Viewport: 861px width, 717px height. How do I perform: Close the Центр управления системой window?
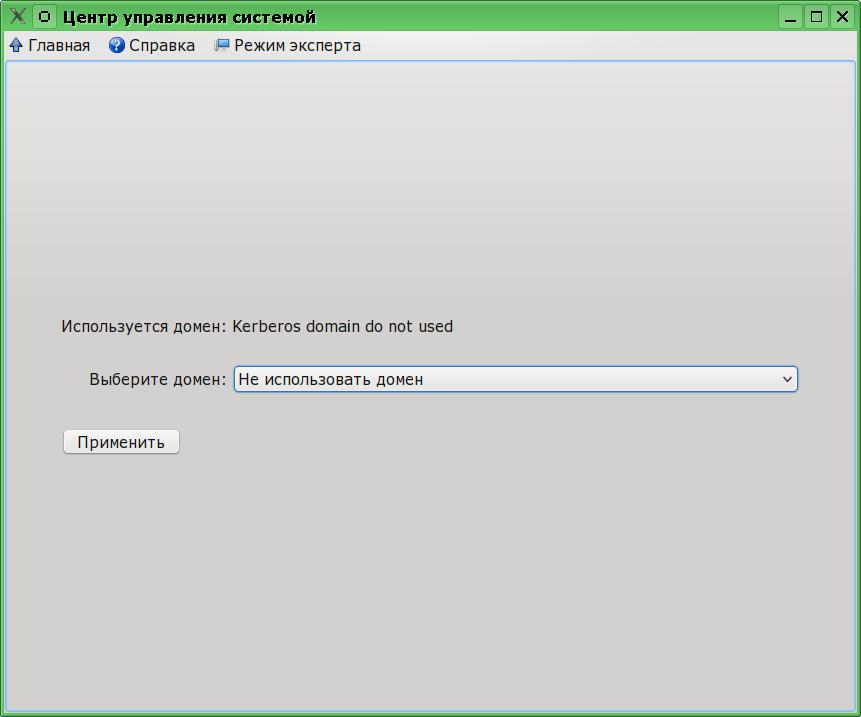click(841, 17)
